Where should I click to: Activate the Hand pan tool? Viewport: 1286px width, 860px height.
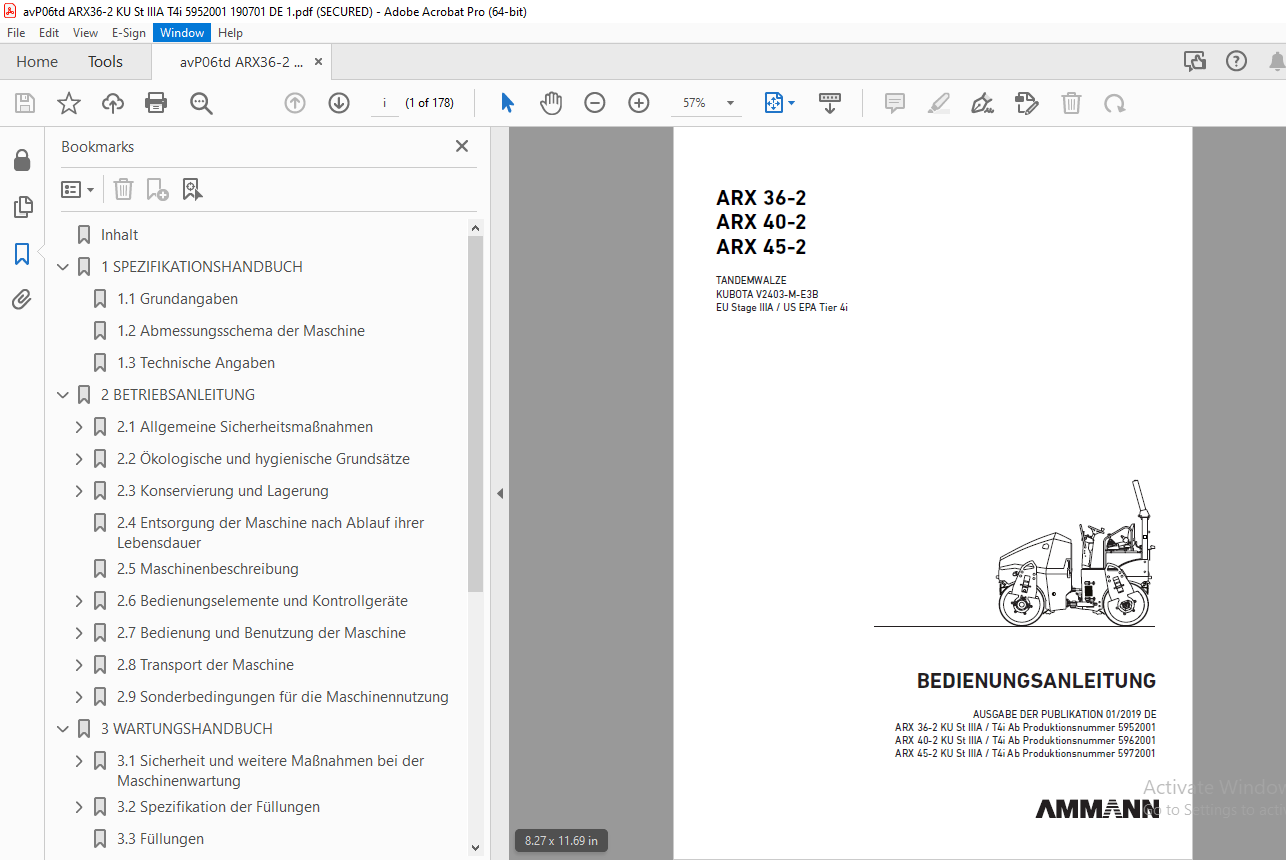(x=551, y=103)
